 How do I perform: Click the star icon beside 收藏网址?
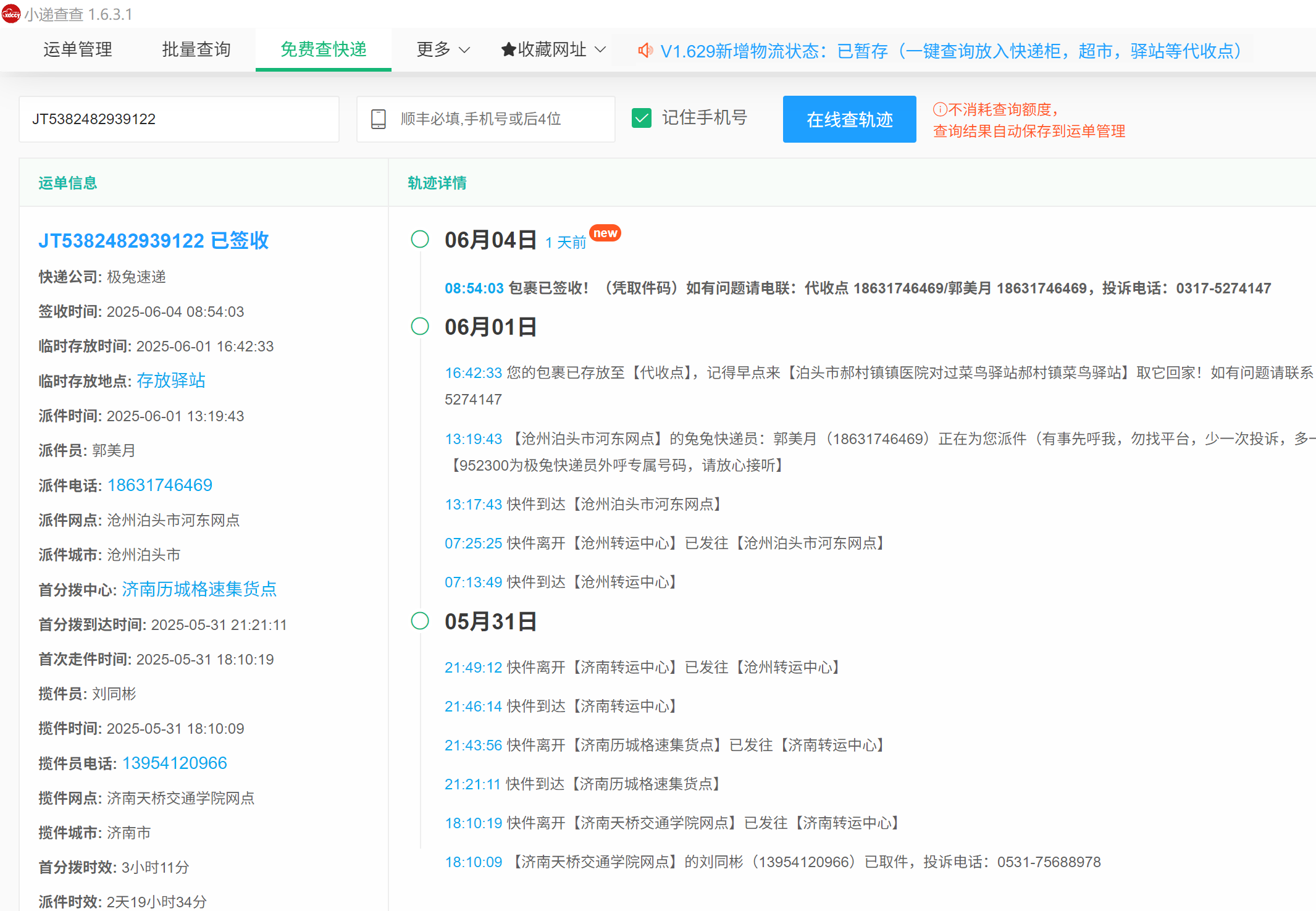point(508,49)
